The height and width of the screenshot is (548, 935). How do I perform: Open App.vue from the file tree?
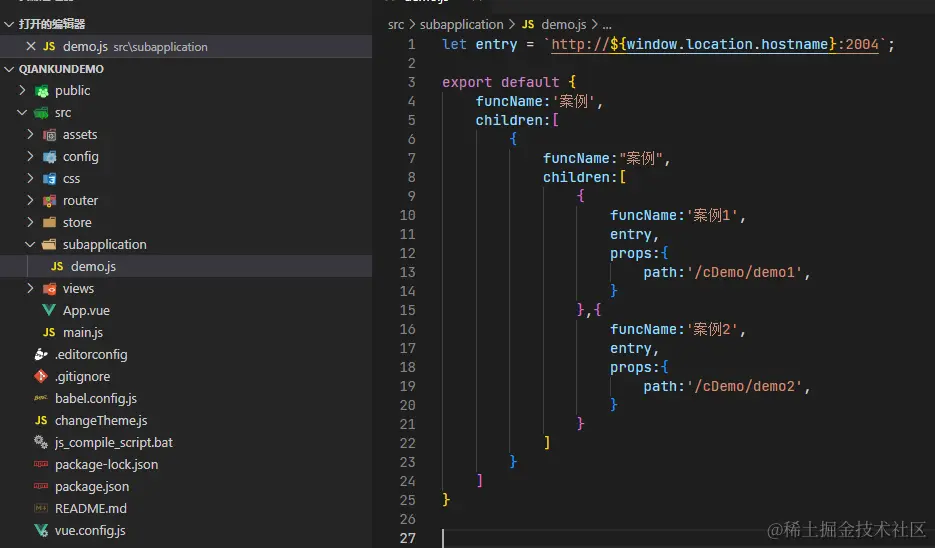click(x=86, y=311)
